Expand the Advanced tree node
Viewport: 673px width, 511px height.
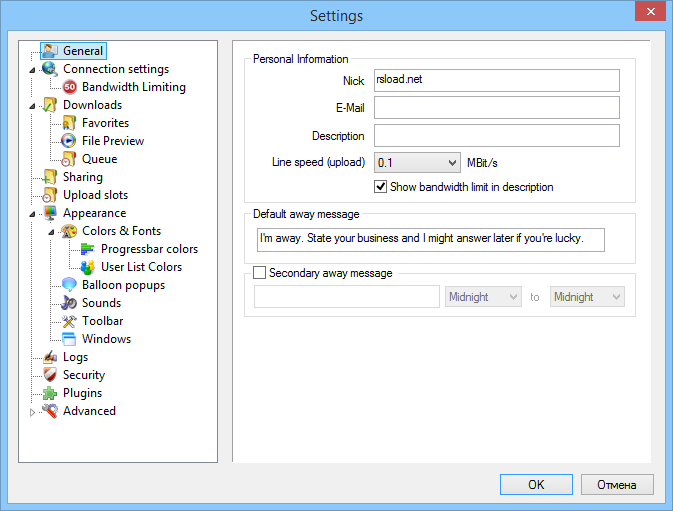coord(32,412)
